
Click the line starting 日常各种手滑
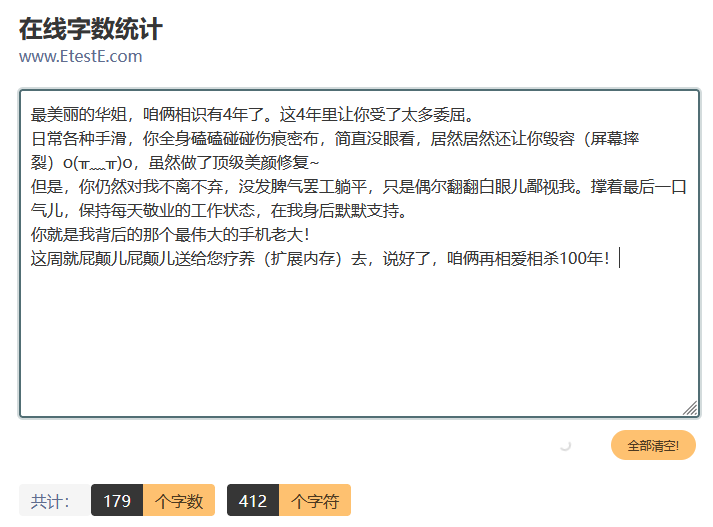coord(335,139)
